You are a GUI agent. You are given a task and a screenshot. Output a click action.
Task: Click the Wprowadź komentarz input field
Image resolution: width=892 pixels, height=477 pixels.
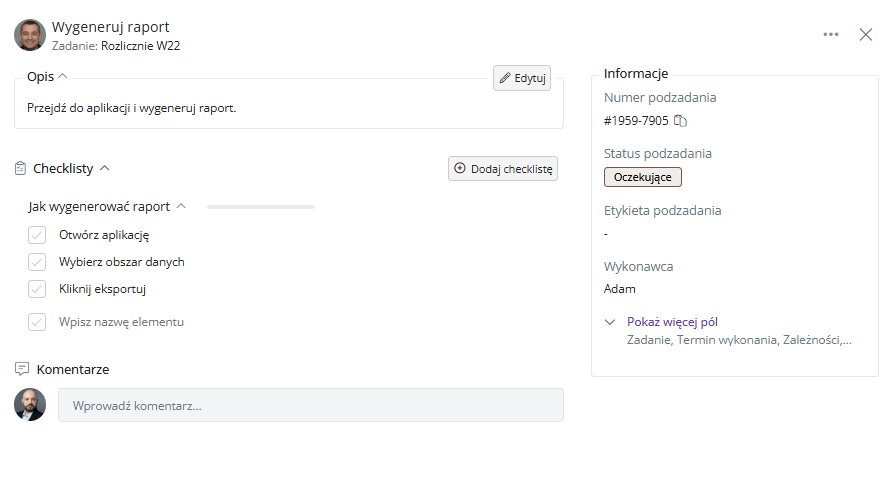pyautogui.click(x=311, y=405)
